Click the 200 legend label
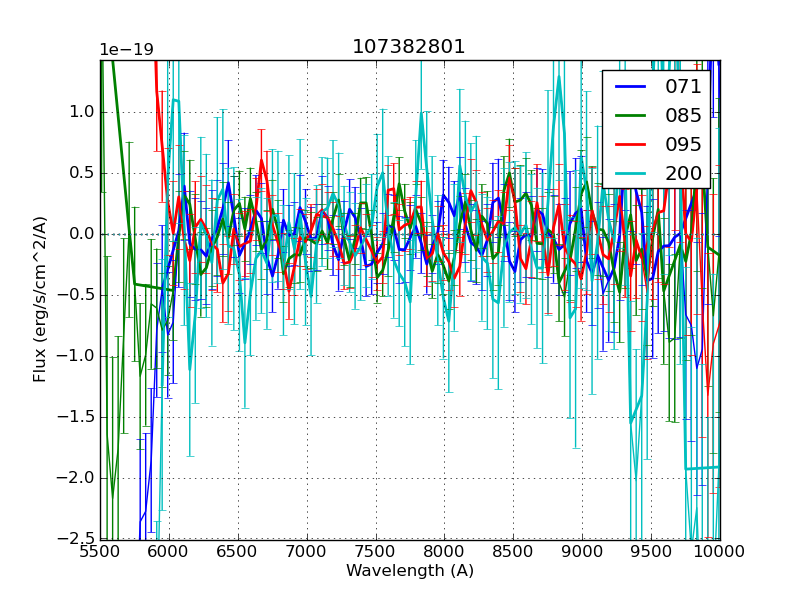 (683, 173)
